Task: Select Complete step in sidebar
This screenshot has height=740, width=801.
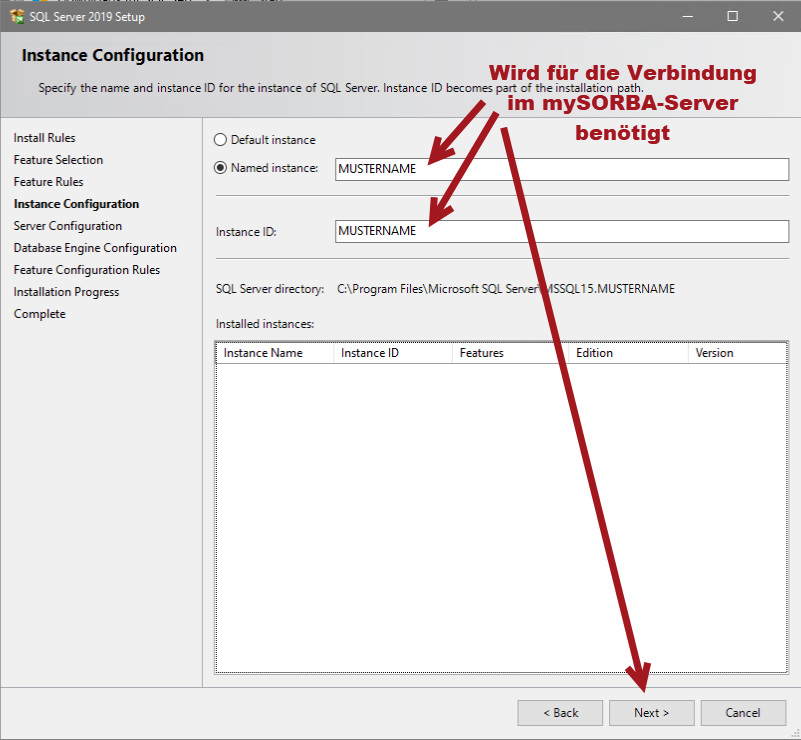Action: tap(40, 314)
